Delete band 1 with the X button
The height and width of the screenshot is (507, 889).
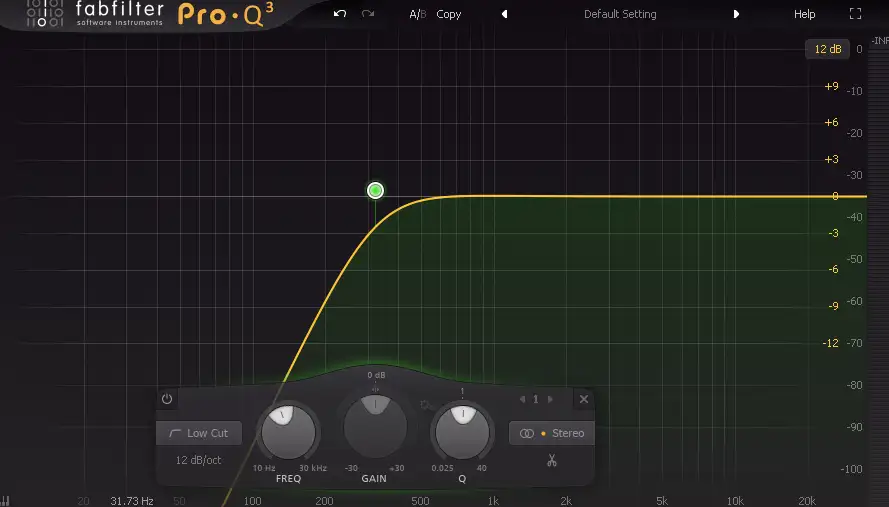(584, 399)
